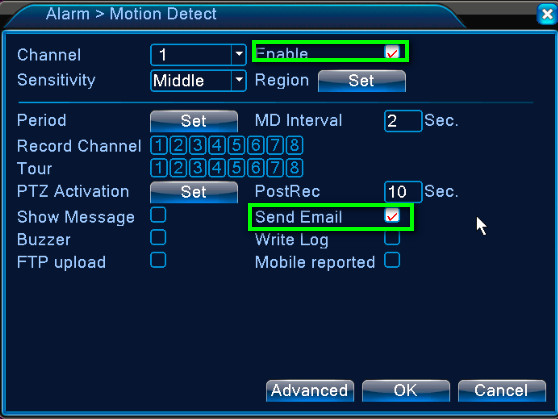The width and height of the screenshot is (558, 419).
Task: Click the MD Interval seconds field
Action: point(403,121)
